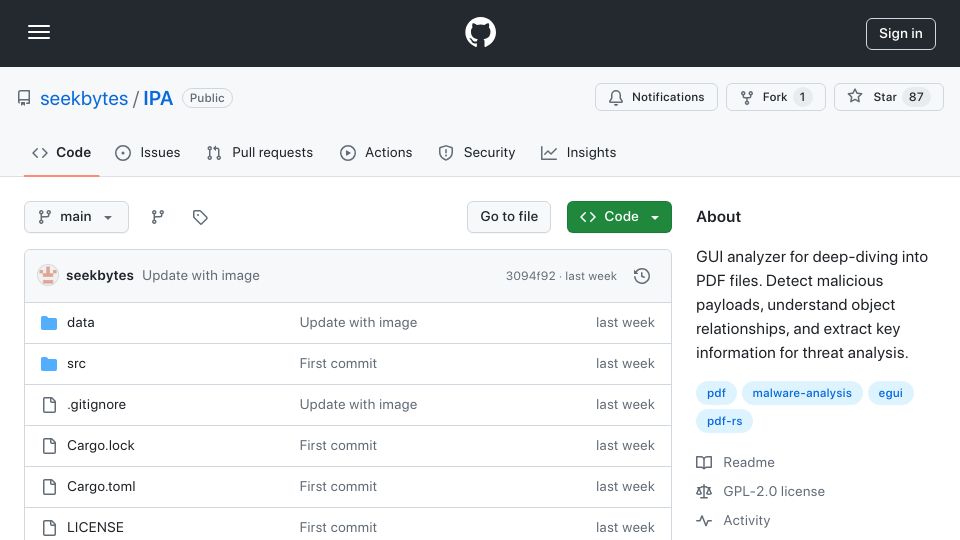The image size is (960, 540).
Task: Open 'First commit' message on Cargo.toml row
Action: click(338, 487)
